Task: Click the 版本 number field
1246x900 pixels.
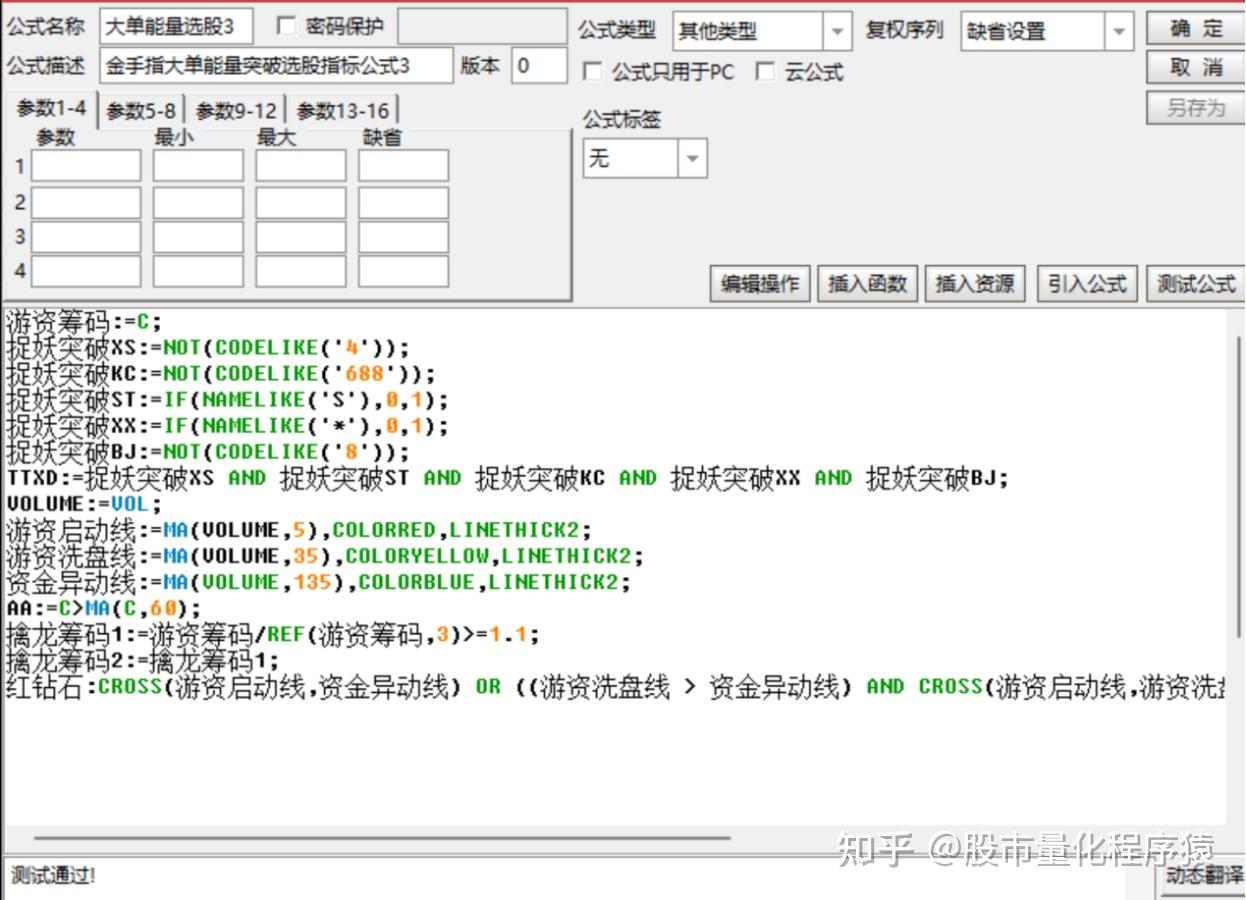Action: [539, 66]
